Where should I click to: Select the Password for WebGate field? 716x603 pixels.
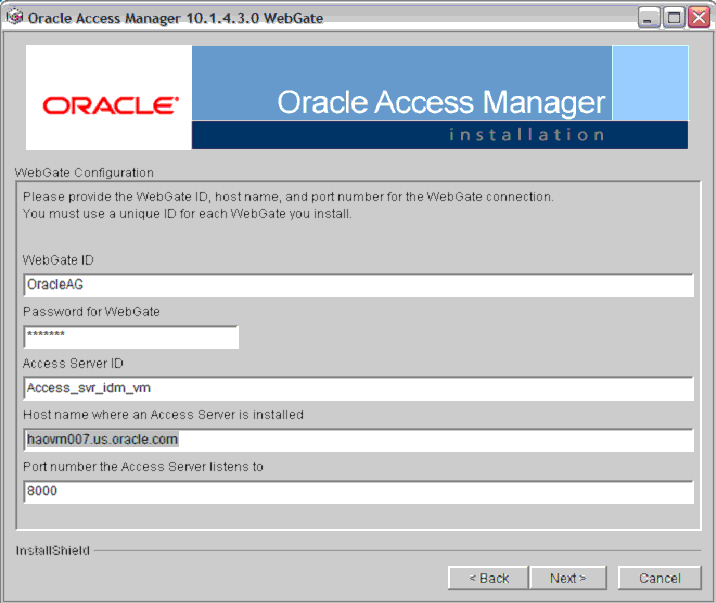pyautogui.click(x=131, y=337)
